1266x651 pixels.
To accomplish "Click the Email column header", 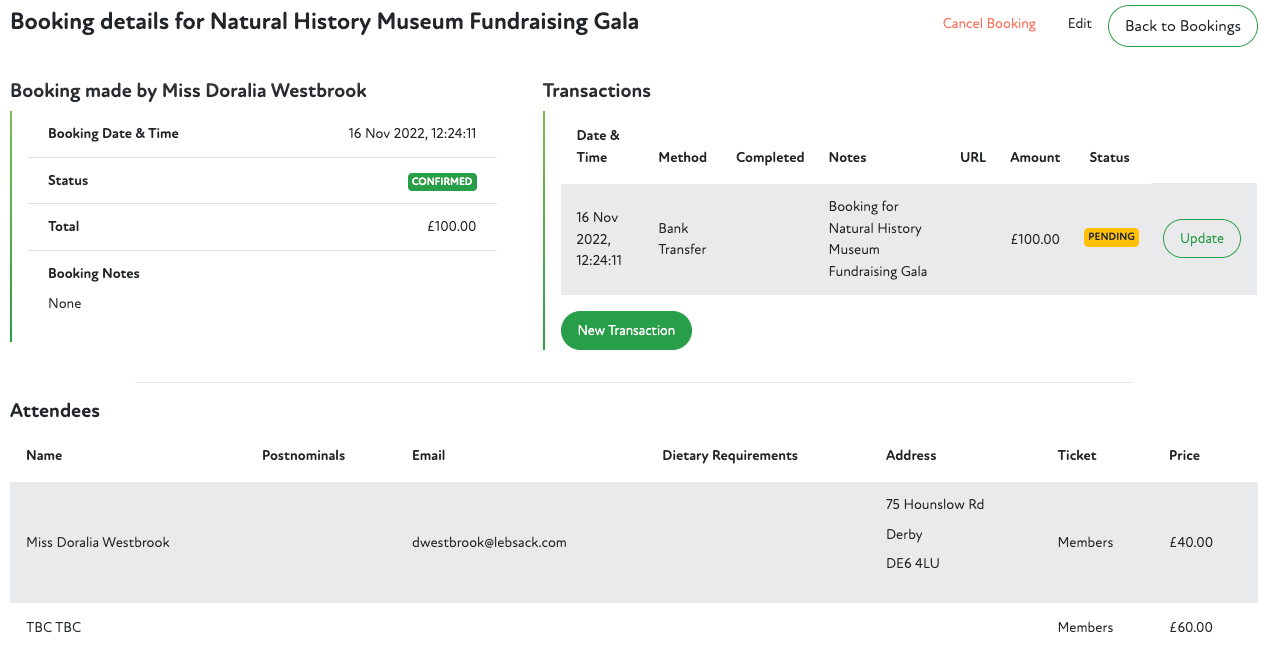I will [428, 456].
